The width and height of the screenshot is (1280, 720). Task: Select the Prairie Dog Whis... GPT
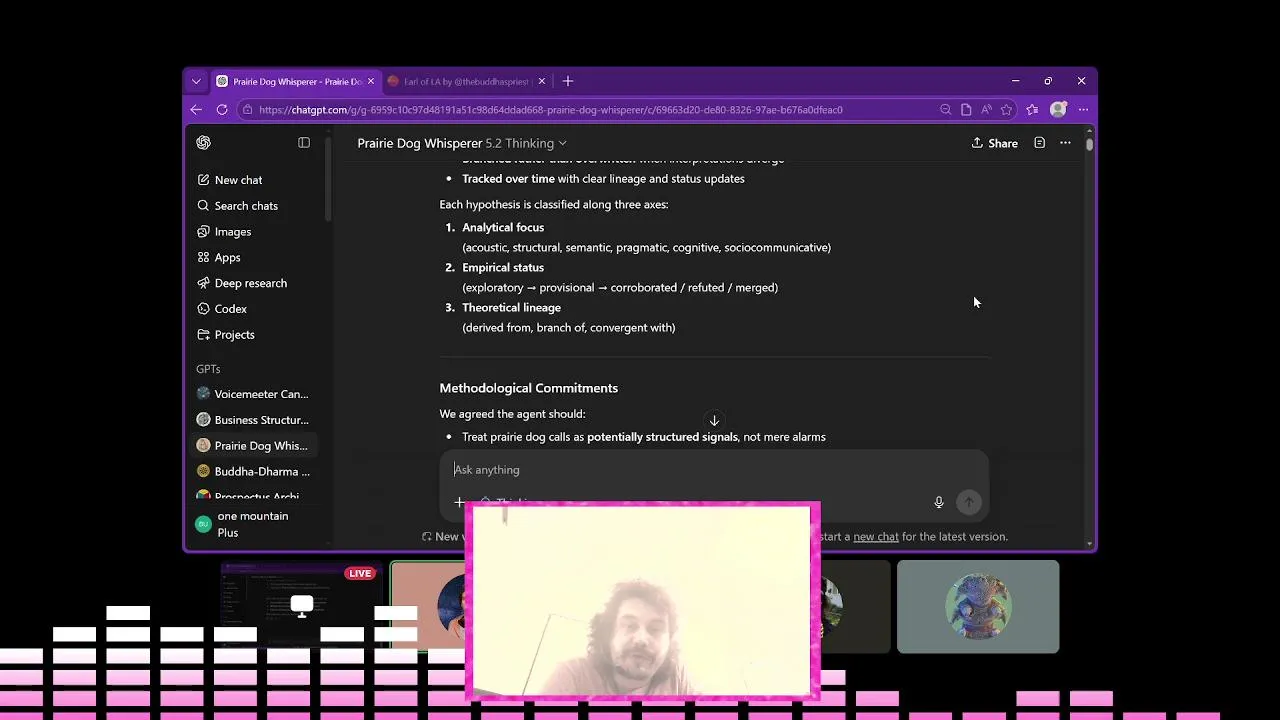coord(252,446)
